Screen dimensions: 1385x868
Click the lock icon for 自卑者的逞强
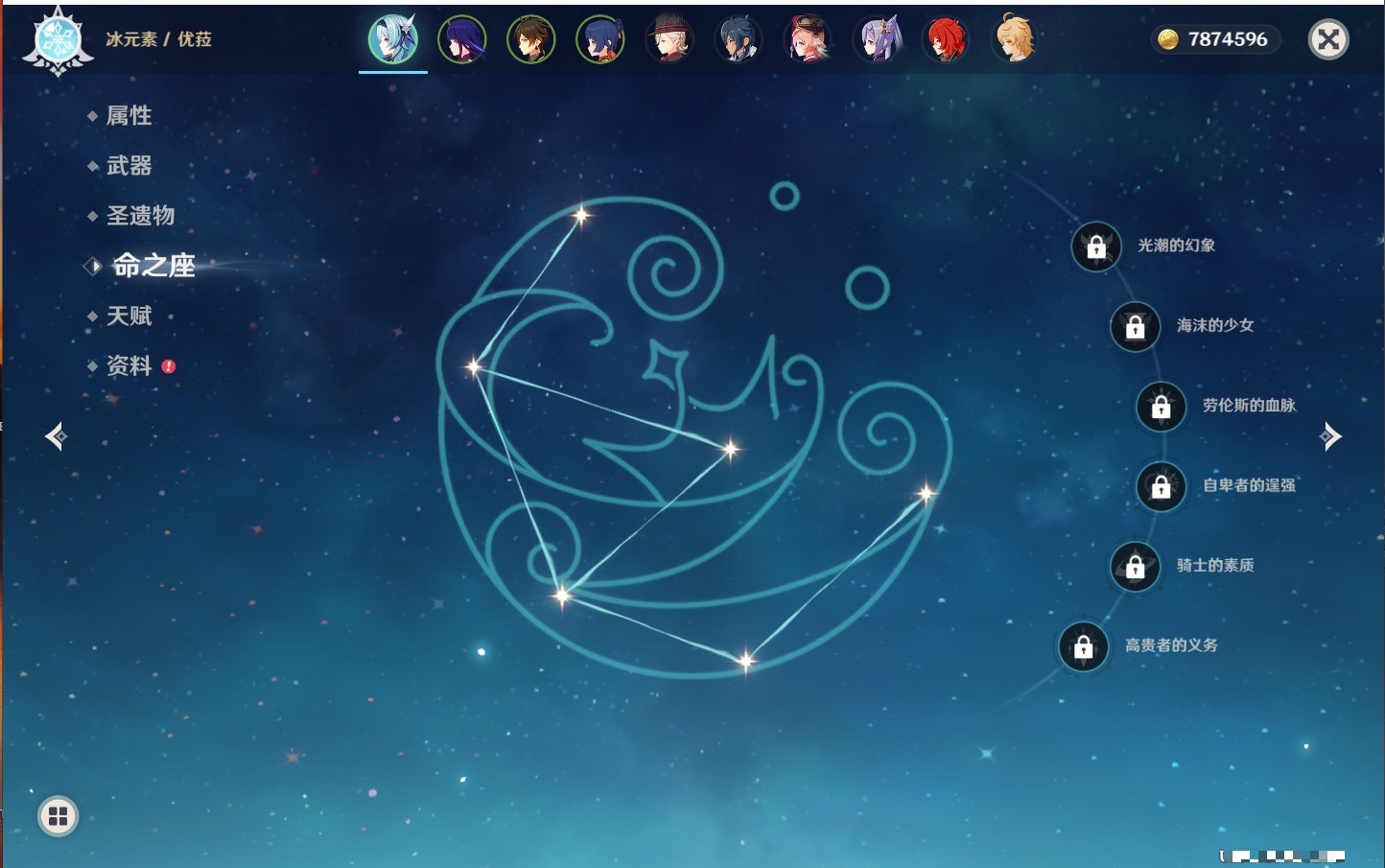pyautogui.click(x=1161, y=487)
